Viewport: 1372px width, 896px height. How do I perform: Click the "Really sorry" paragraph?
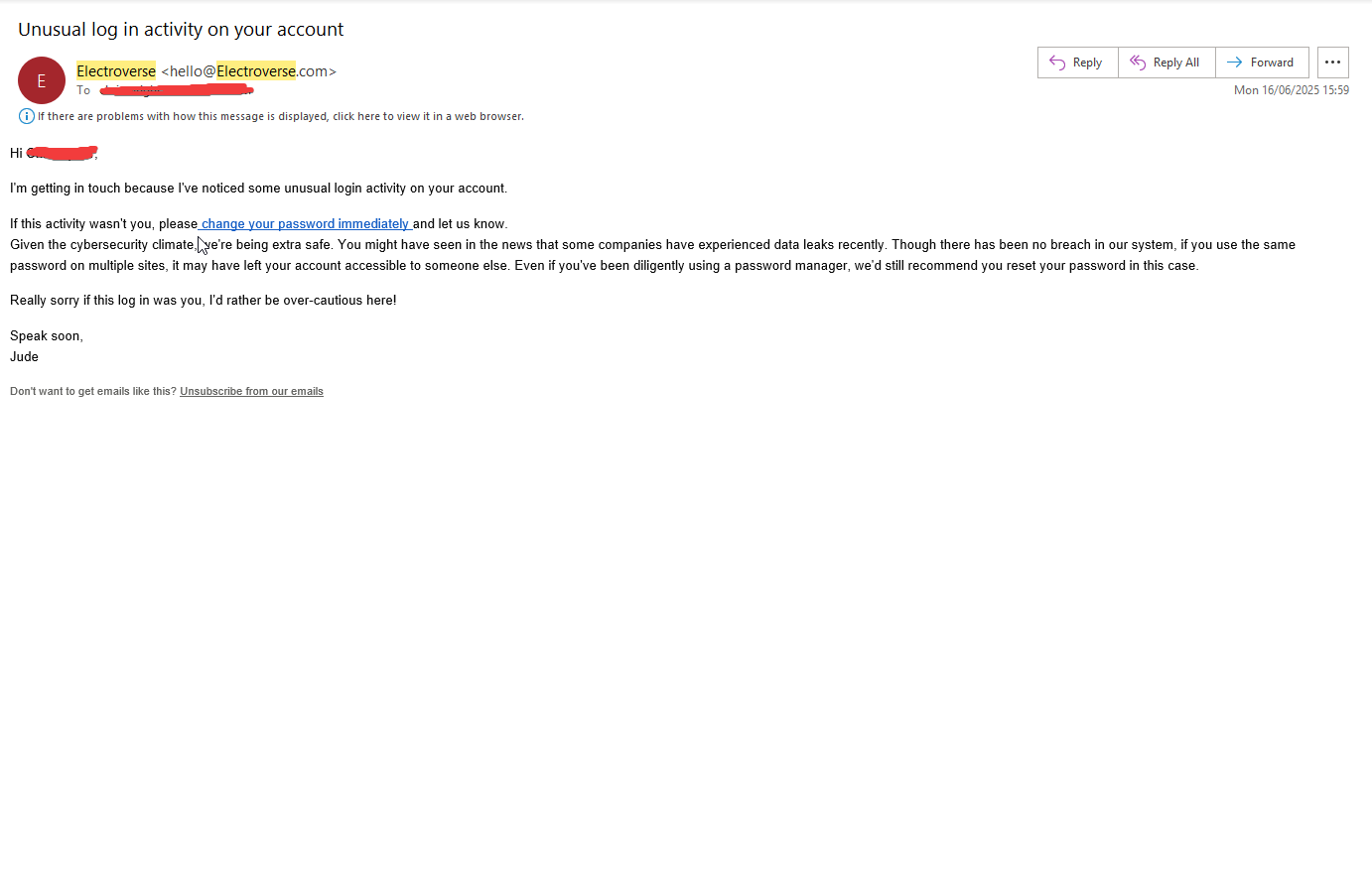click(x=203, y=301)
